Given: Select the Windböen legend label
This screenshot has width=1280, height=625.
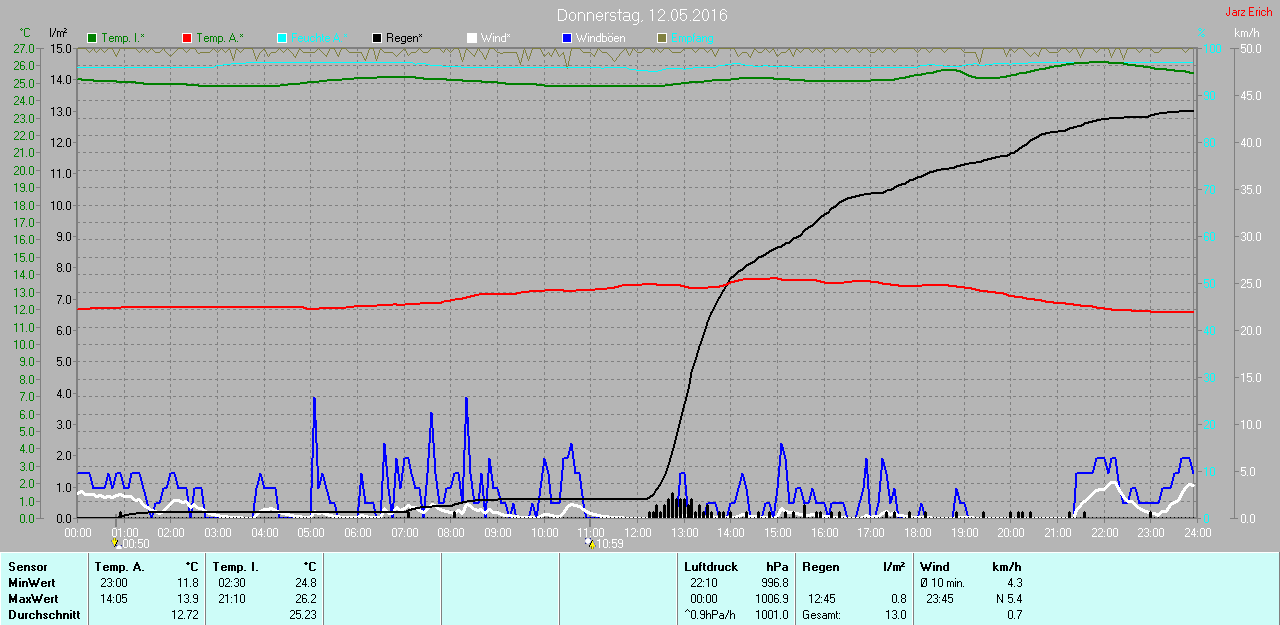Looking at the screenshot, I should point(600,38).
